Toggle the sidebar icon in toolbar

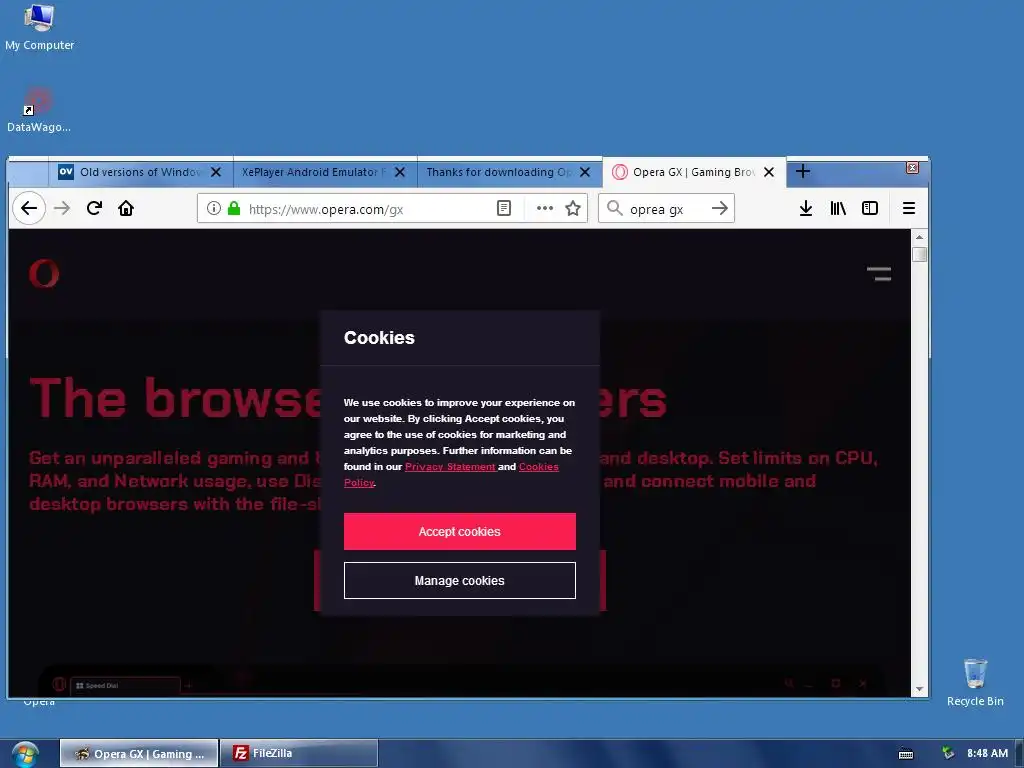point(870,208)
